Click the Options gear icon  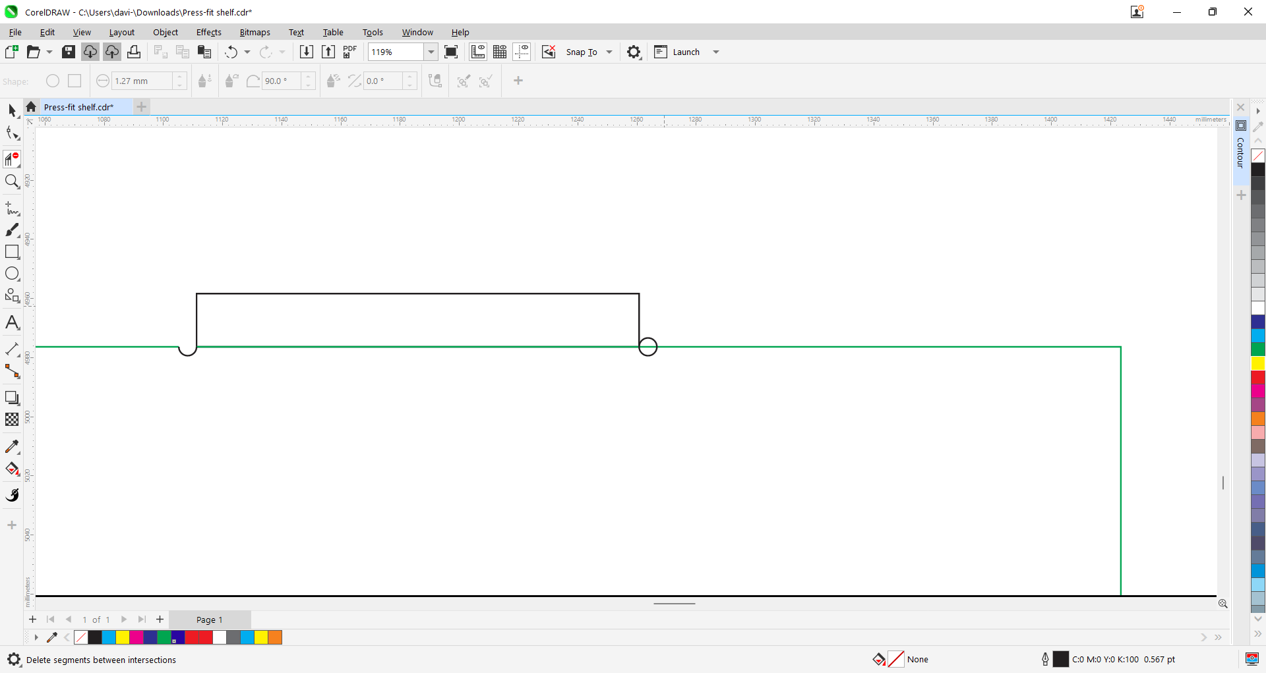tap(634, 52)
